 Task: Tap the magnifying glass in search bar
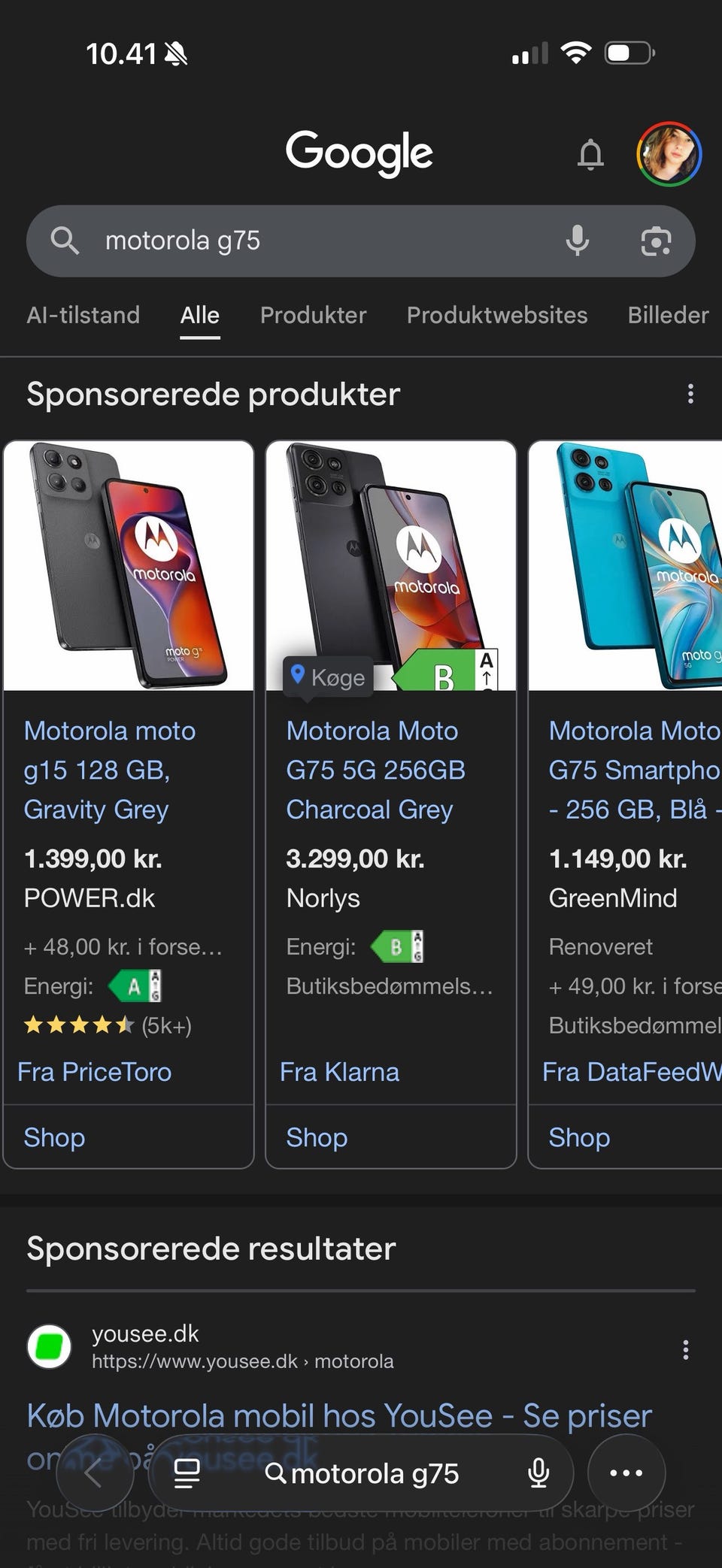coord(65,241)
